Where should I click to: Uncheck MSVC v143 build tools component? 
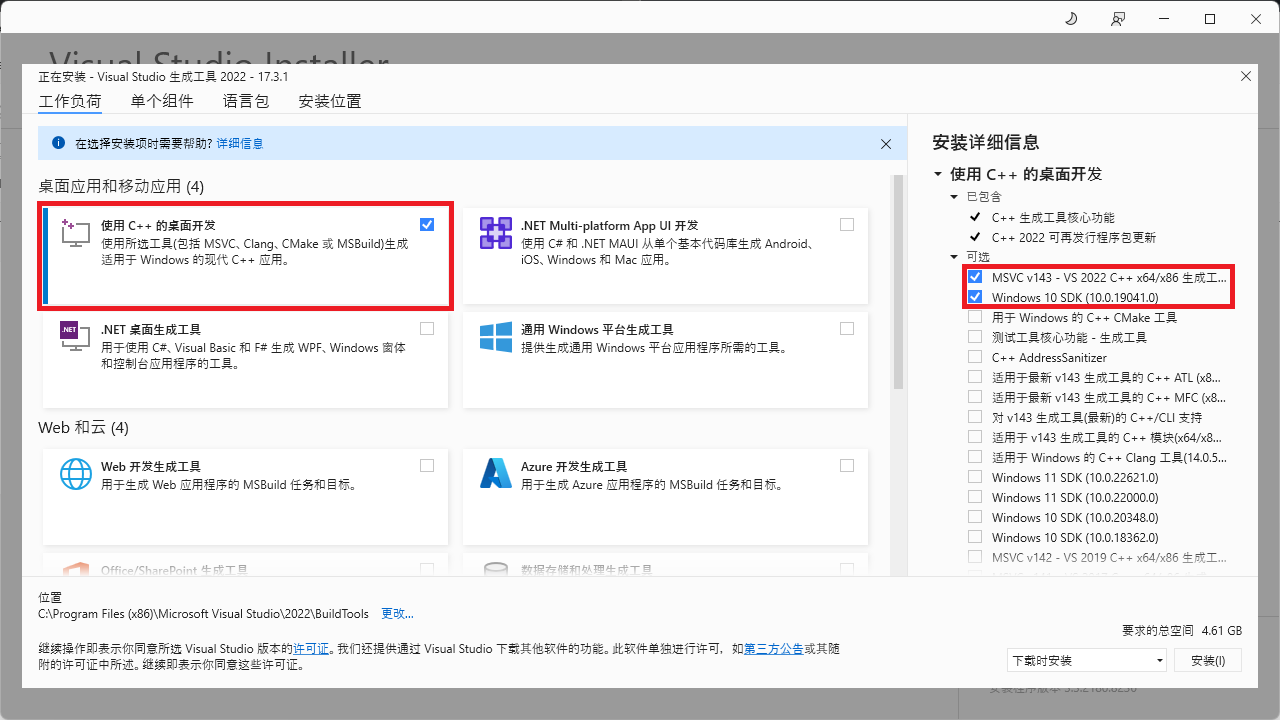[x=975, y=277]
